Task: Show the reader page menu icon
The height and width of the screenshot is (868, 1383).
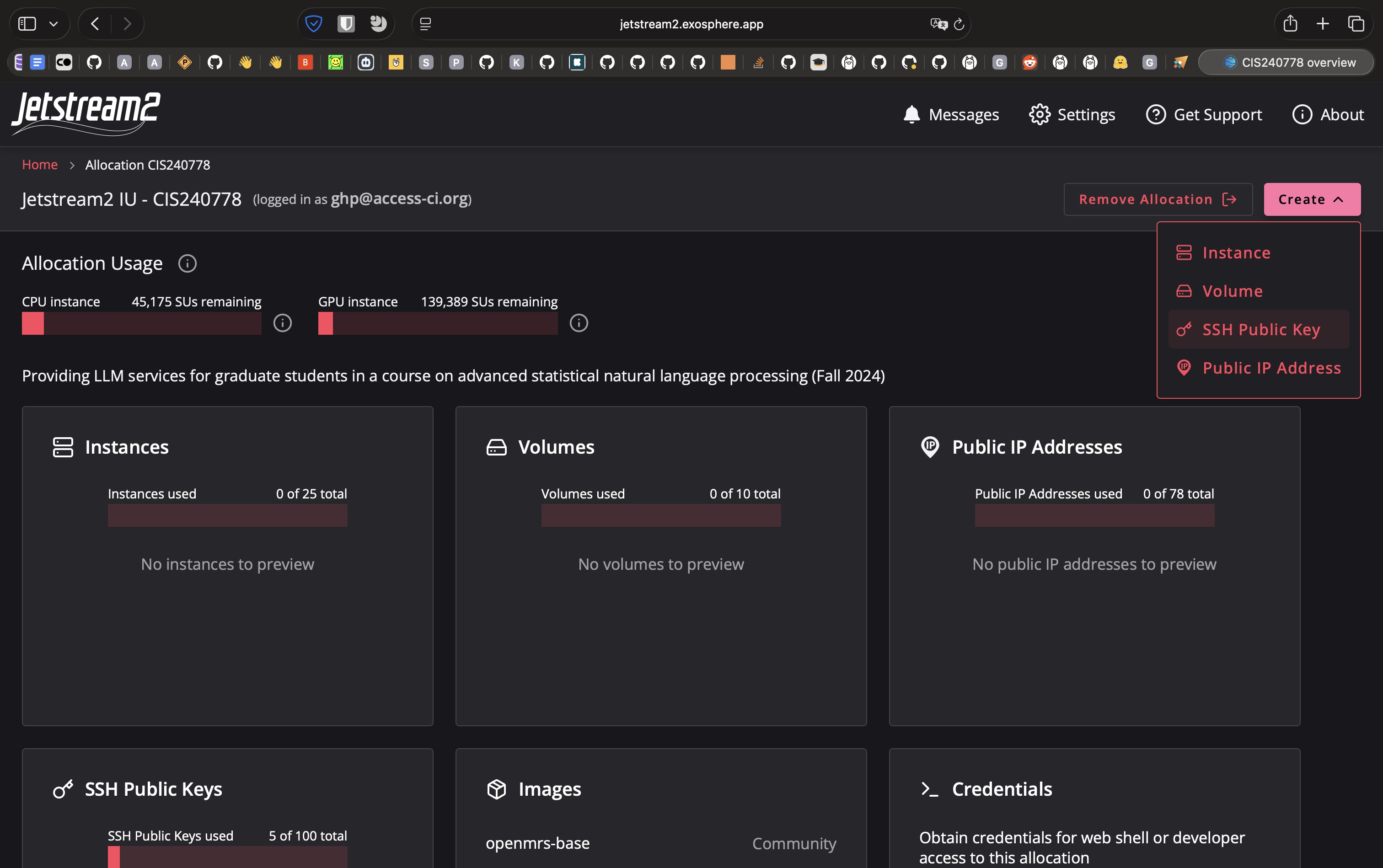Action: 425,24
